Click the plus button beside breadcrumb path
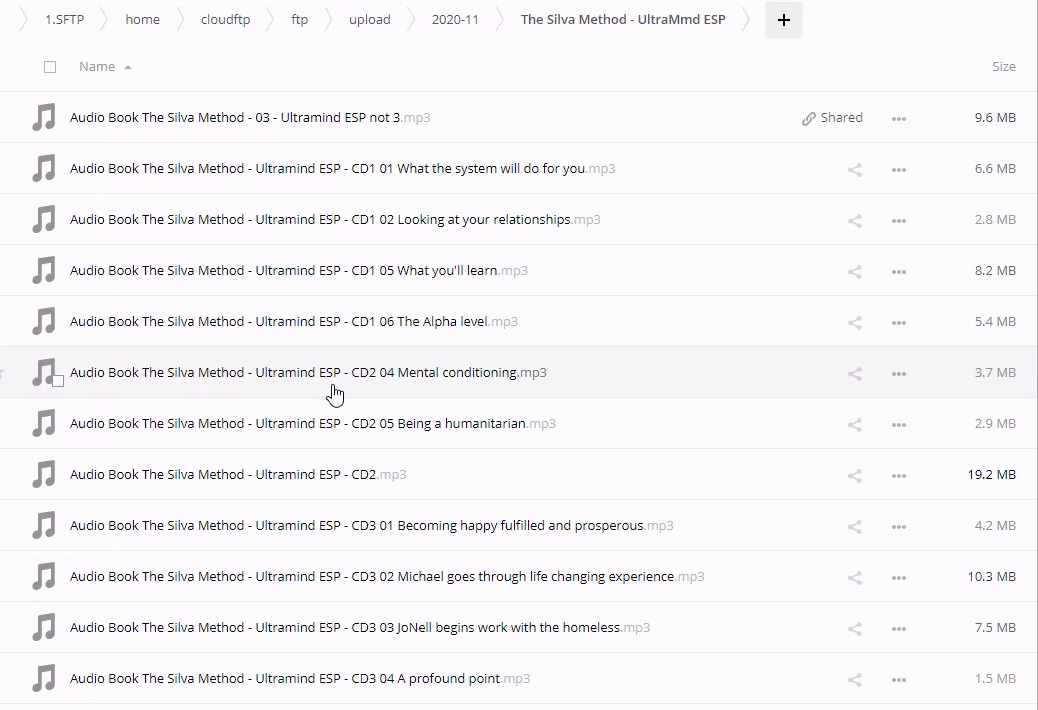This screenshot has width=1038, height=710. point(783,20)
